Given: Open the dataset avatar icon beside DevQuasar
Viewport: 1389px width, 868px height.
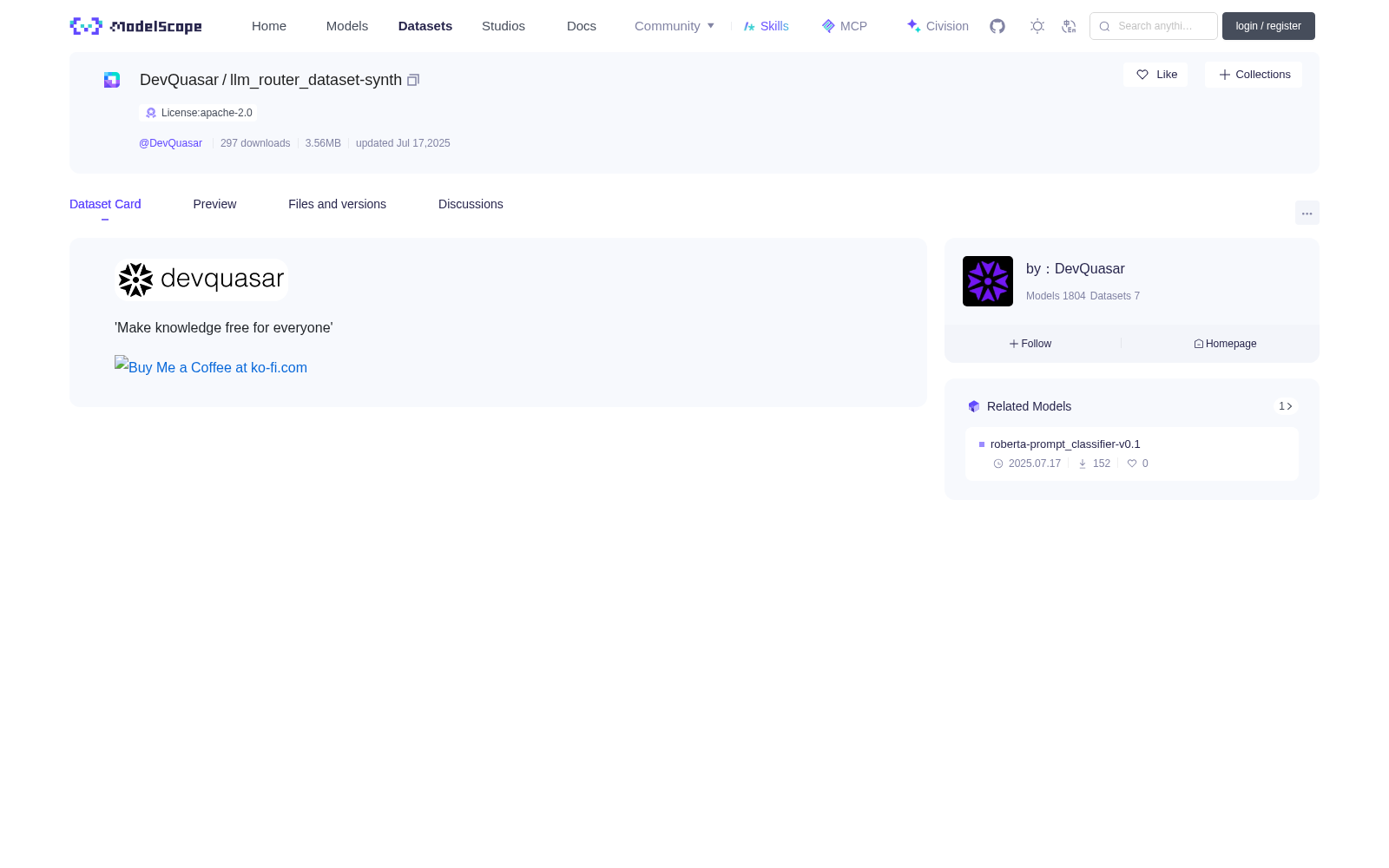Looking at the screenshot, I should pos(112,80).
